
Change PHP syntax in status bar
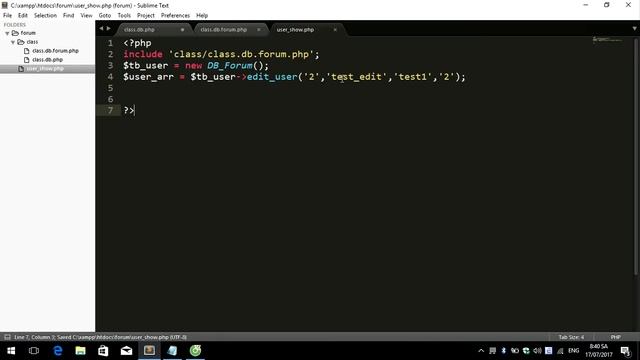pos(616,337)
